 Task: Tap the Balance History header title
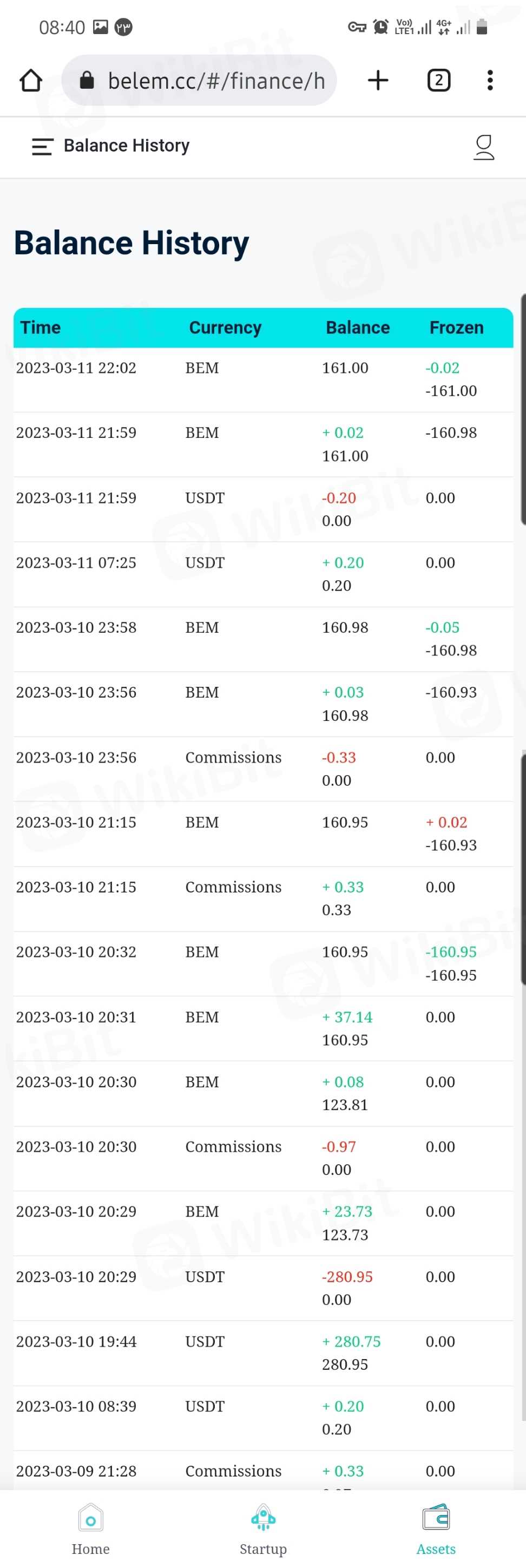(127, 146)
